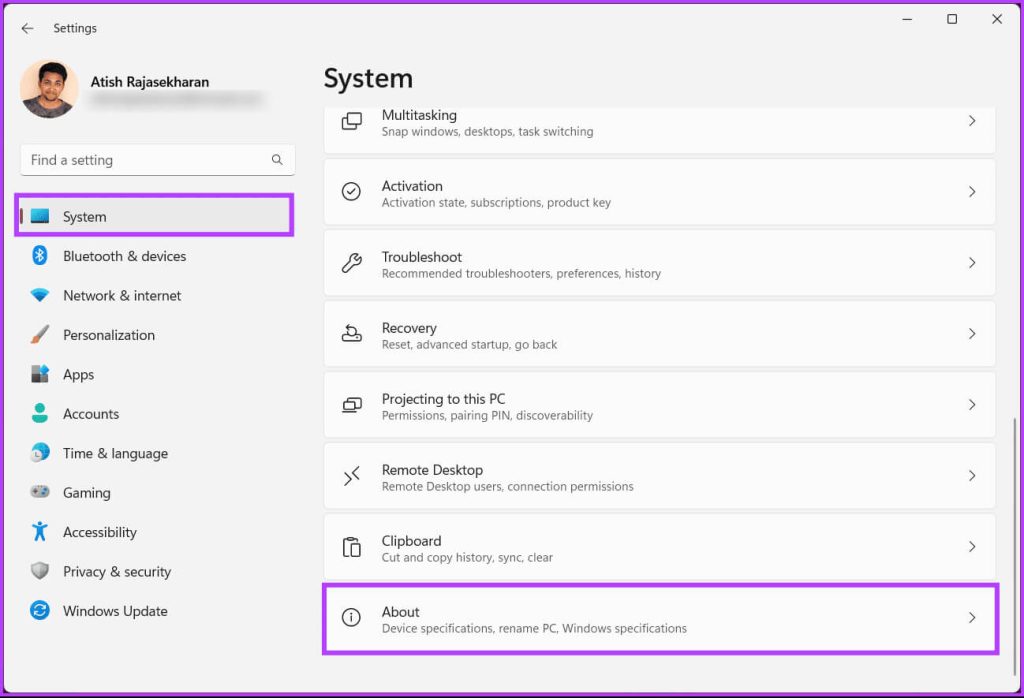Click the Find a setting search box
Viewport: 1024px width, 698px height.
145,160
